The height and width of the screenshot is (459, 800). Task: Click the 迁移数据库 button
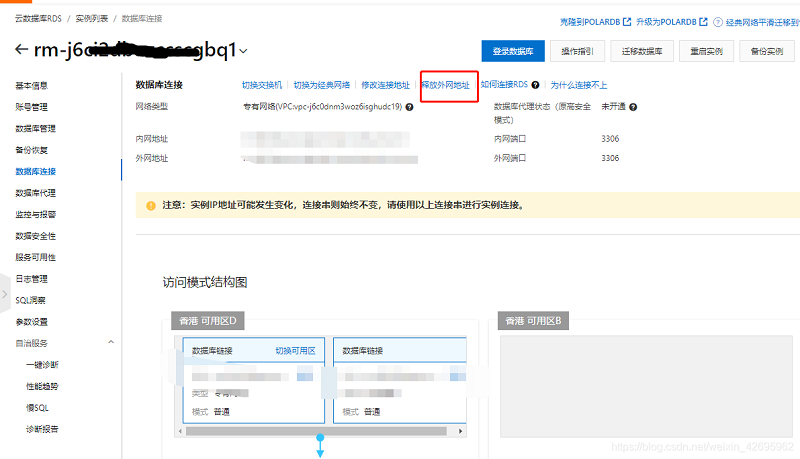click(642, 51)
